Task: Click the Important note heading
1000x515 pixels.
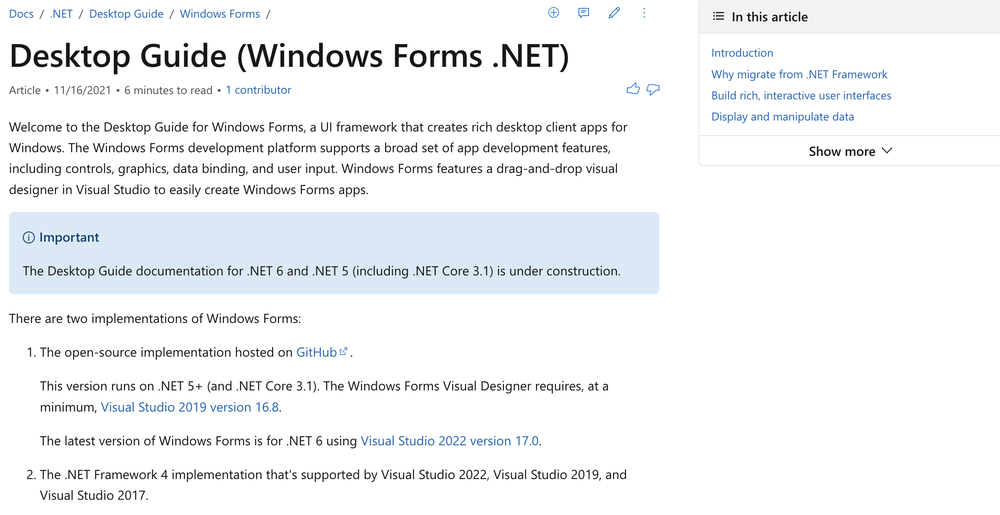Action: 69,237
